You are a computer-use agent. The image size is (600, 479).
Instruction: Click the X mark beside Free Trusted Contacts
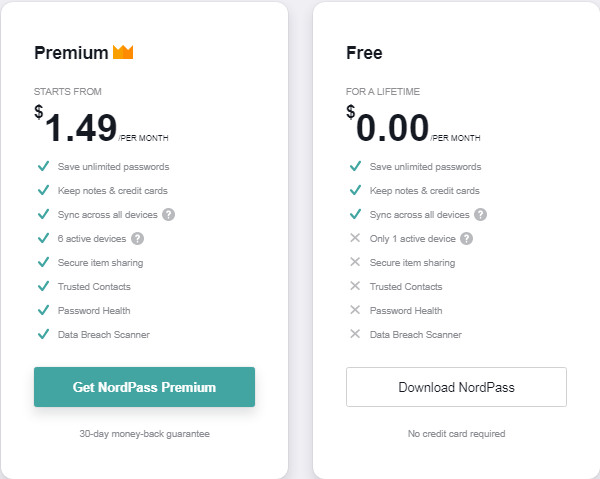(x=355, y=286)
